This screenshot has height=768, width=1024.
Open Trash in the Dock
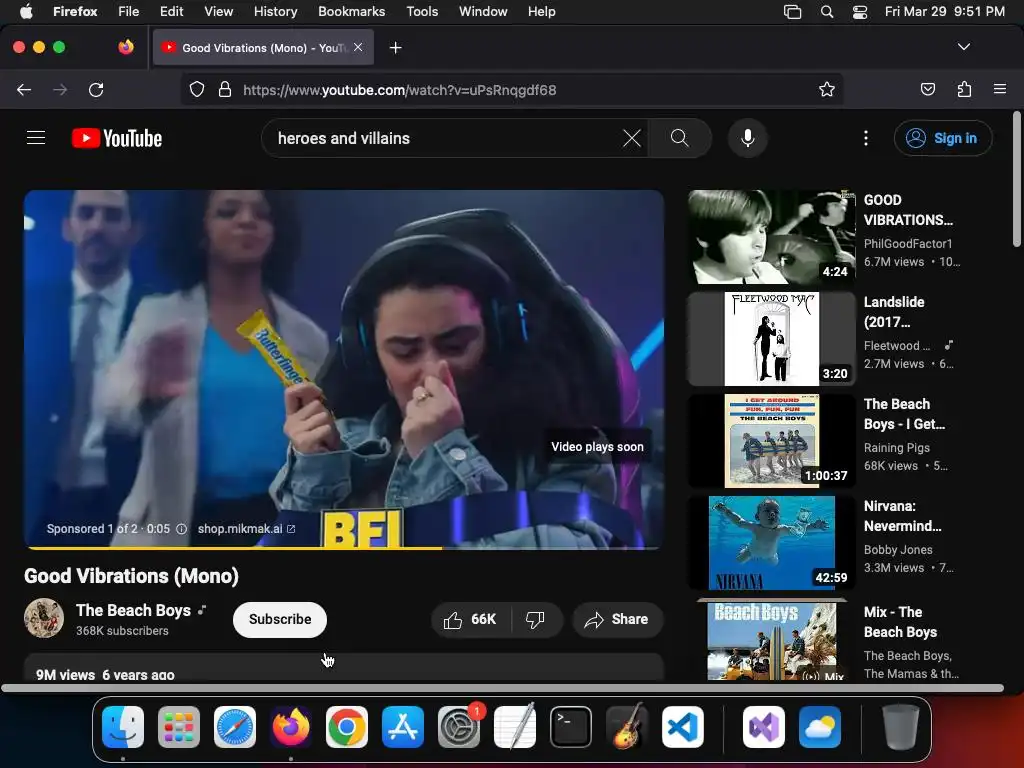(901, 727)
